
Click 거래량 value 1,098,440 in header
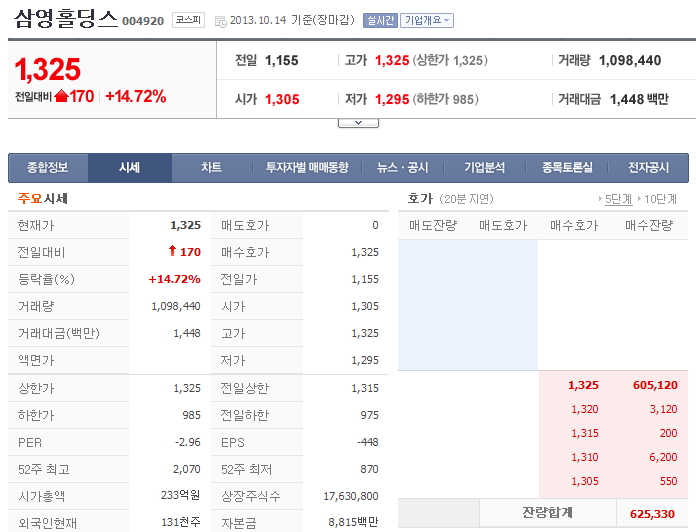[x=630, y=60]
